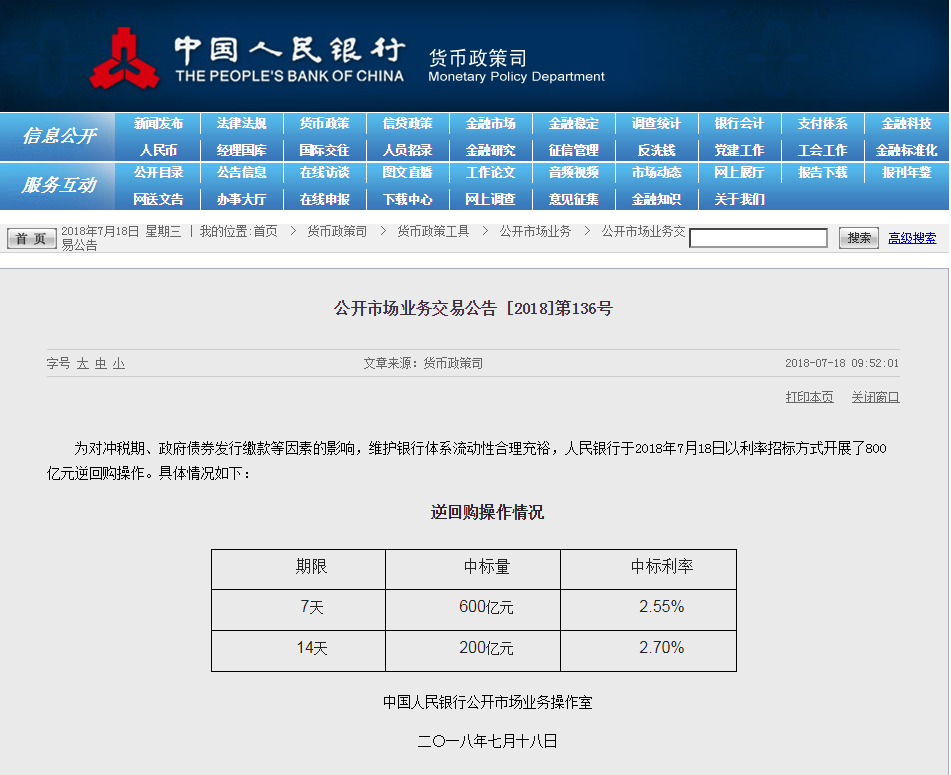This screenshot has height=775, width=951.
Task: Click the 关闭窗口 close window link
Action: coord(875,397)
